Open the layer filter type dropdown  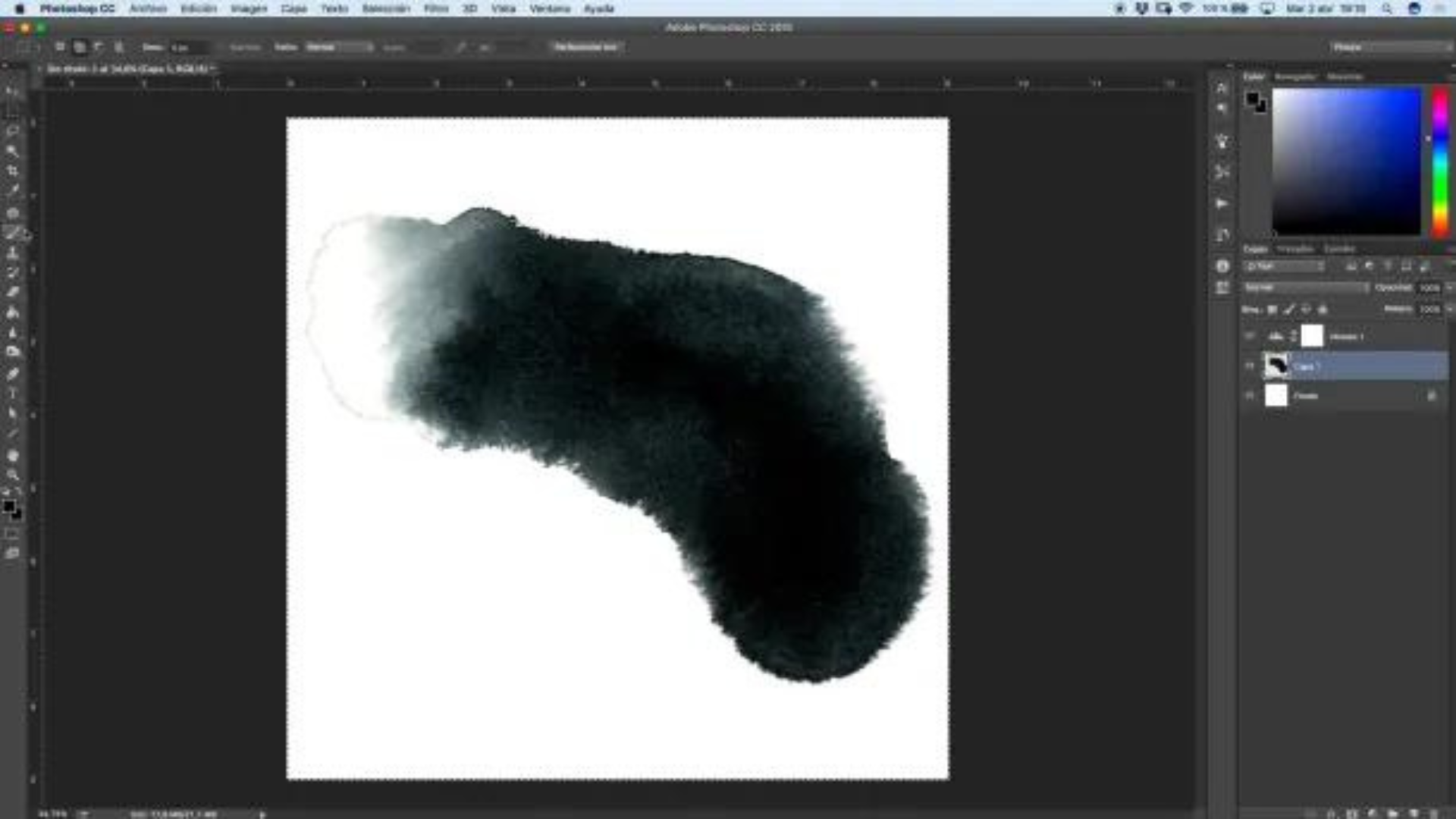coord(1284,266)
